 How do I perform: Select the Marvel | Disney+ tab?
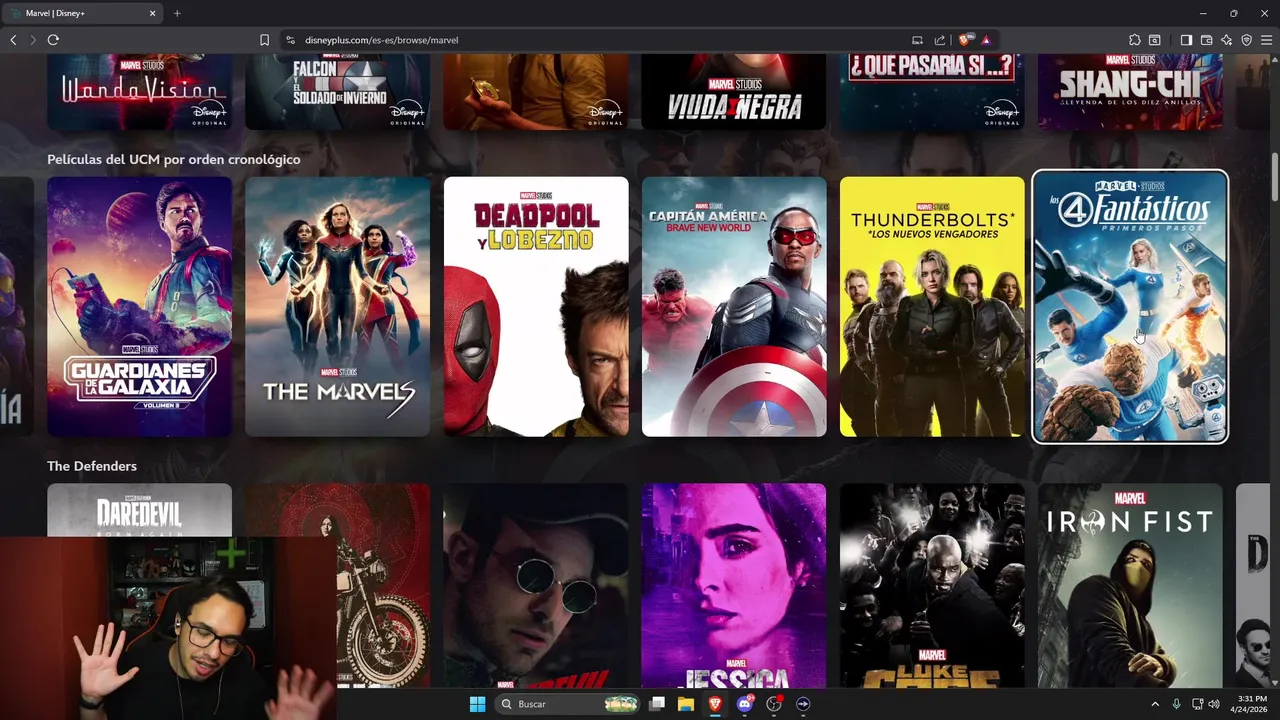(84, 13)
